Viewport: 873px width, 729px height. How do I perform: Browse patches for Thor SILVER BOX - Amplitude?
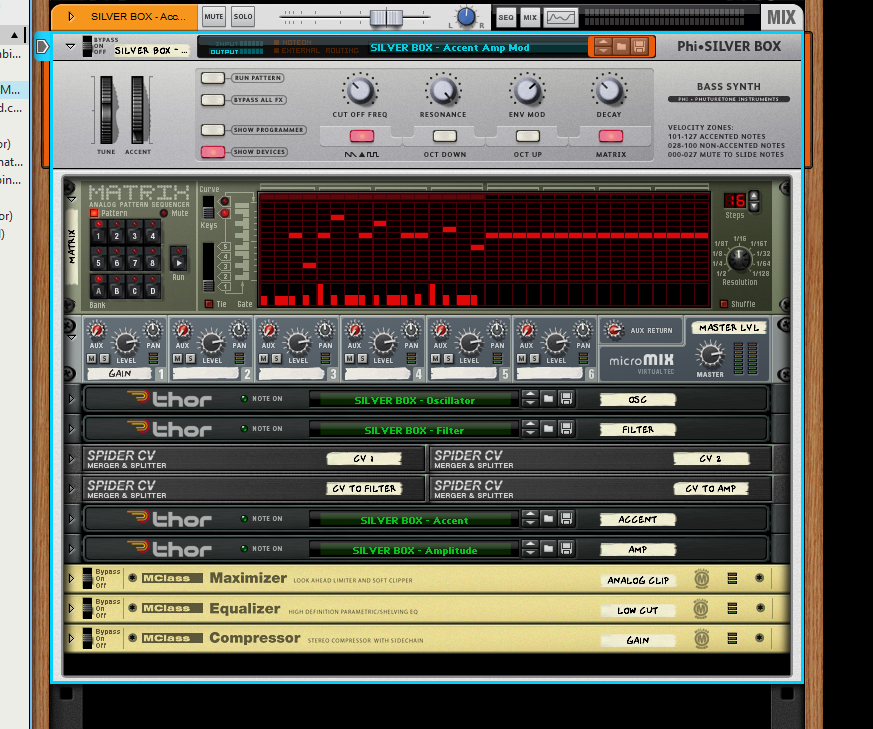tap(548, 549)
